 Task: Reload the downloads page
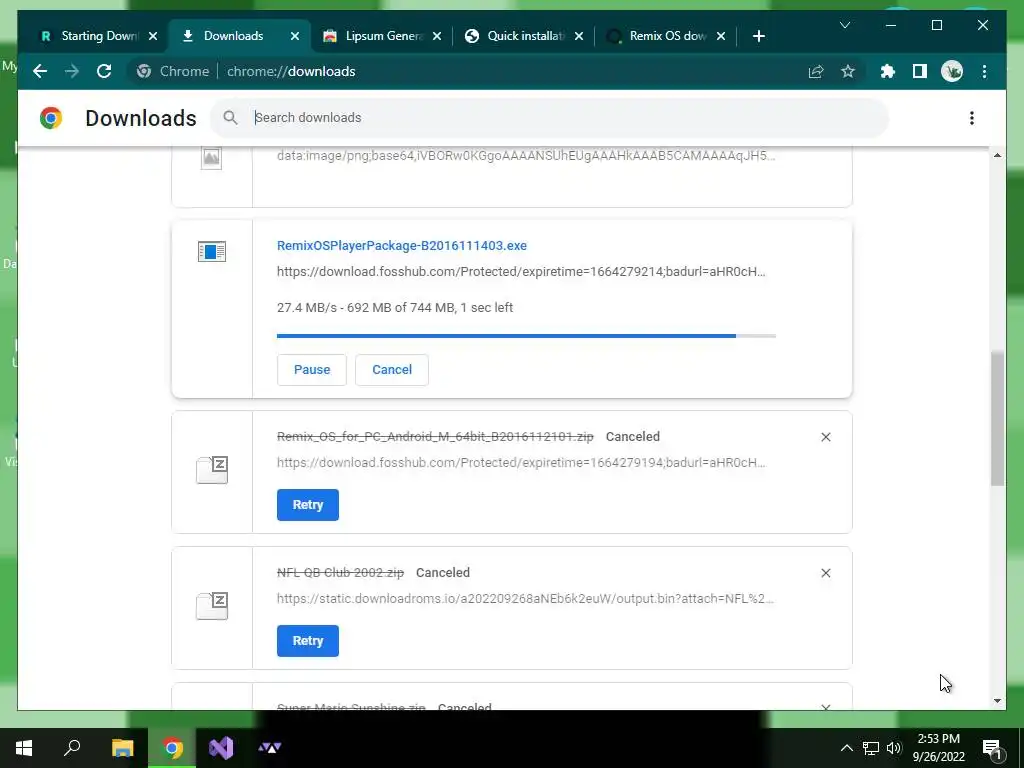tap(104, 71)
